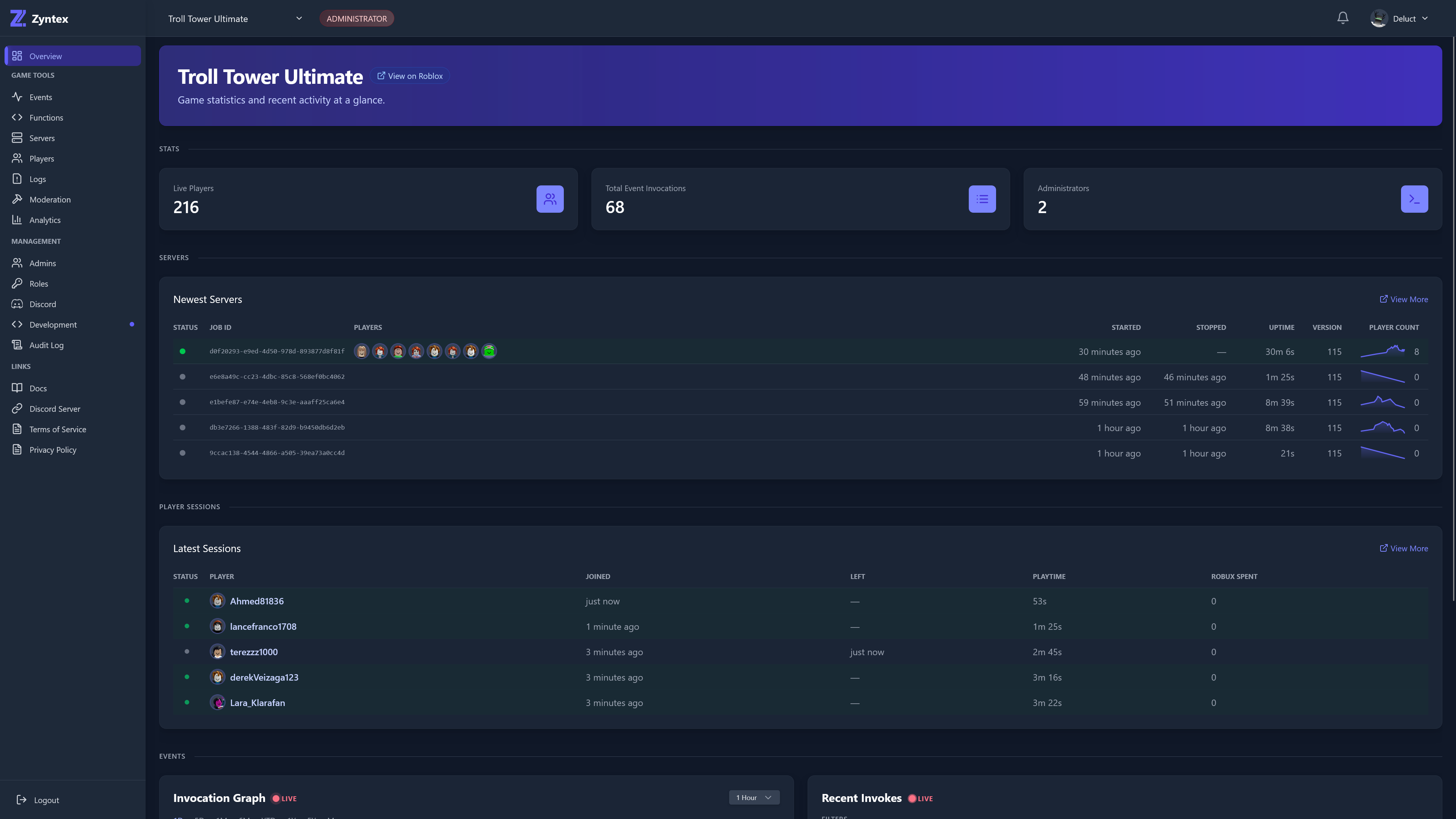Click the Live Players users icon
1456x819 pixels.
point(549,198)
